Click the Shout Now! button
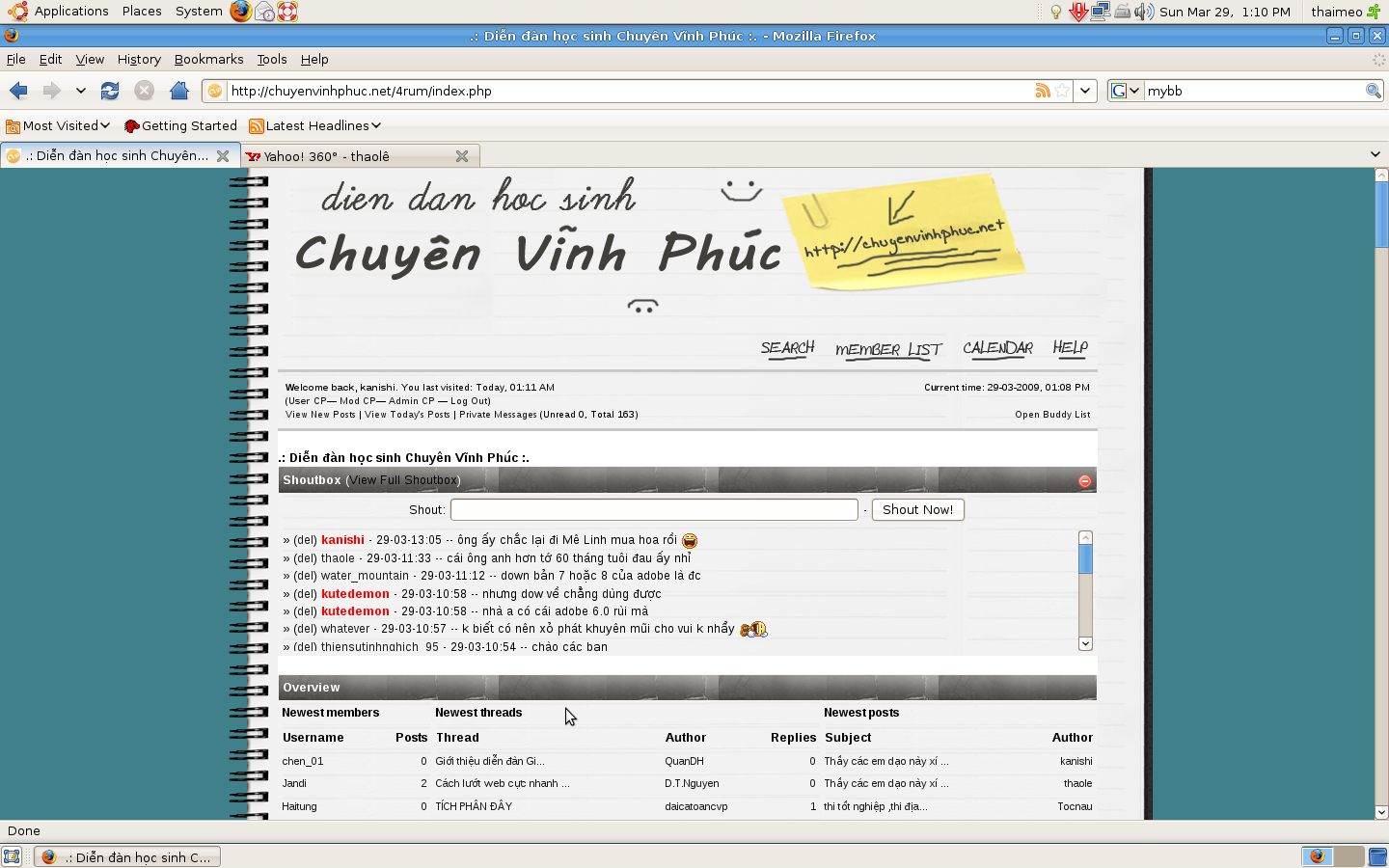 click(917, 509)
